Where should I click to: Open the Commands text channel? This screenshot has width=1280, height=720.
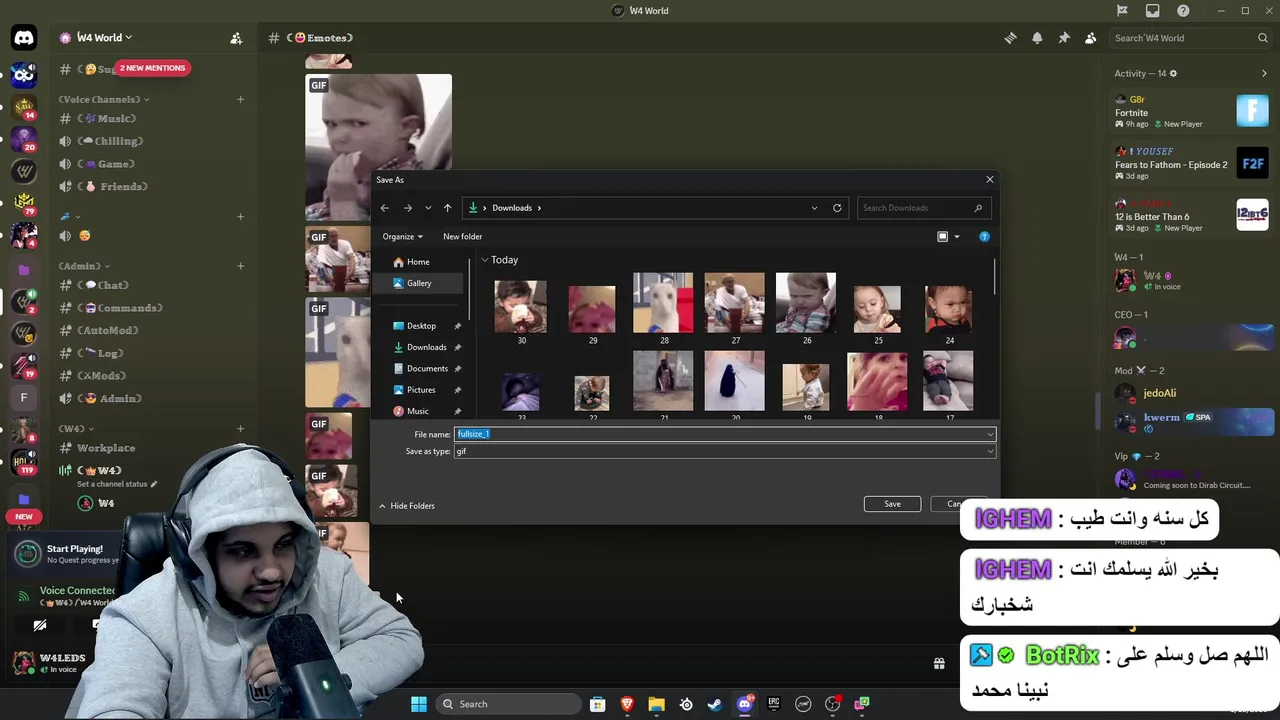[119, 308]
